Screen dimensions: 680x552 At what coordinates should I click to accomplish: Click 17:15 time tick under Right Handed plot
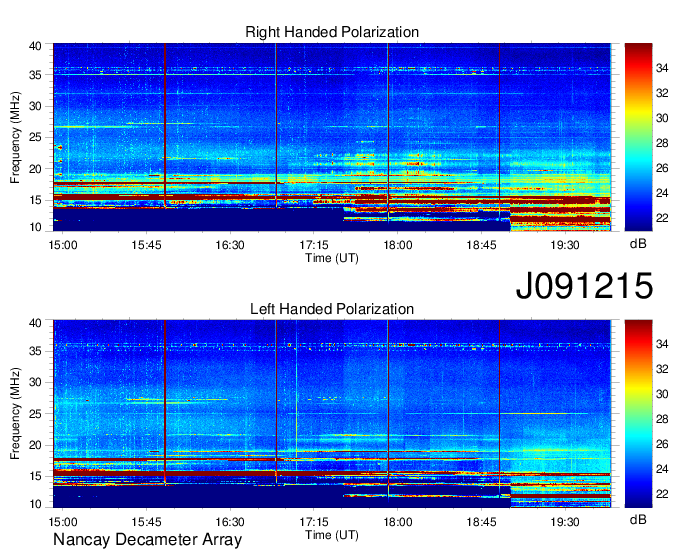(314, 245)
